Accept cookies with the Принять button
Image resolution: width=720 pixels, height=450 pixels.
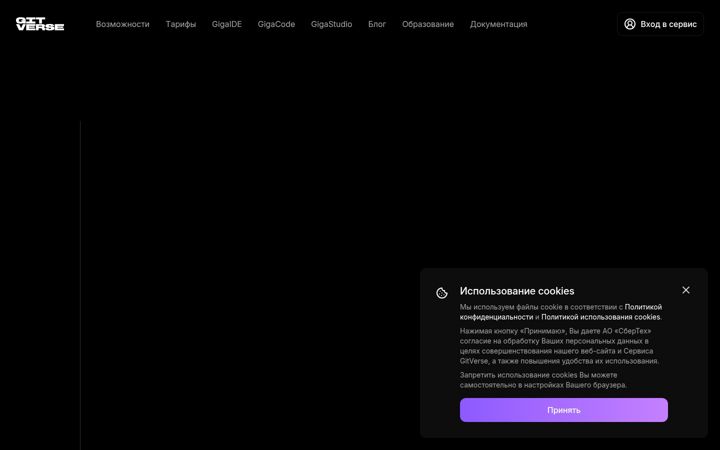(x=564, y=410)
